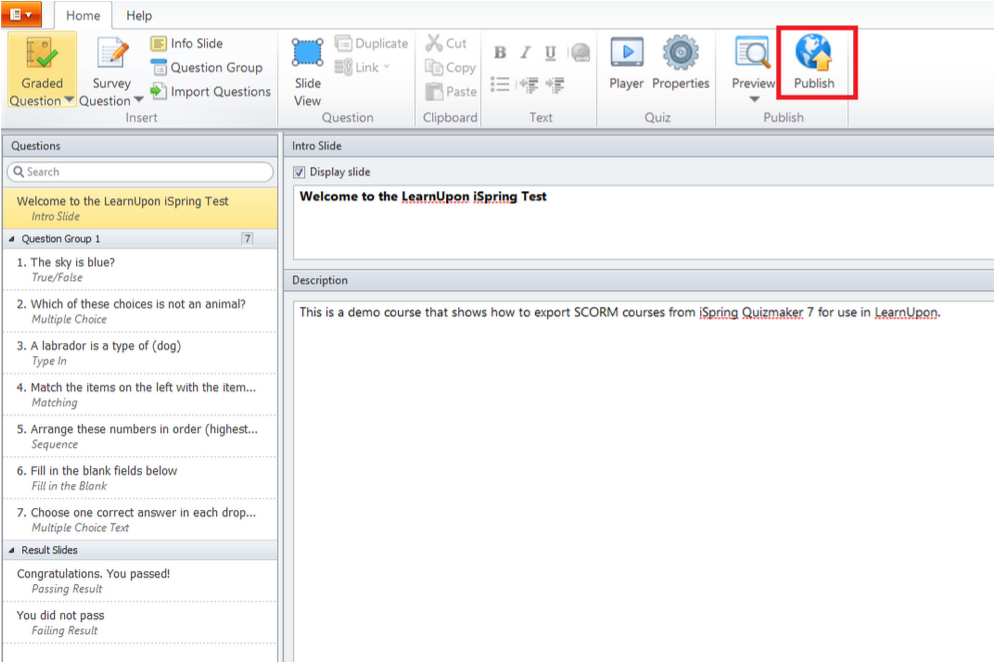Viewport: 994px width, 663px height.
Task: Decrease text indent
Action: (x=529, y=84)
